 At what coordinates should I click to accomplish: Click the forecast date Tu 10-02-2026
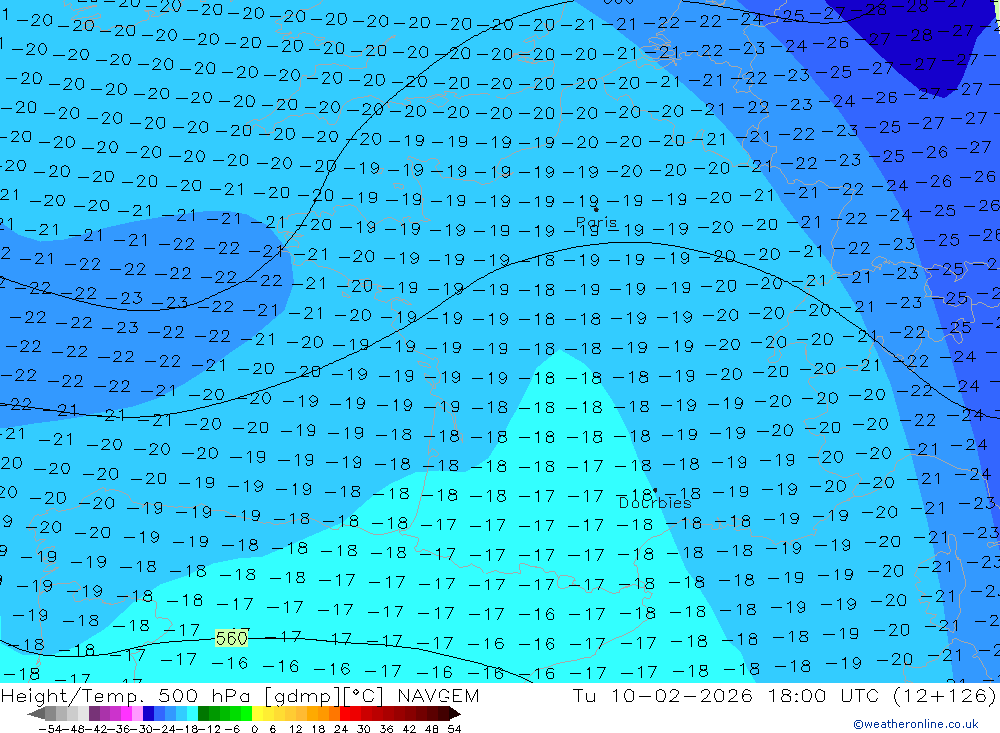pos(663,695)
